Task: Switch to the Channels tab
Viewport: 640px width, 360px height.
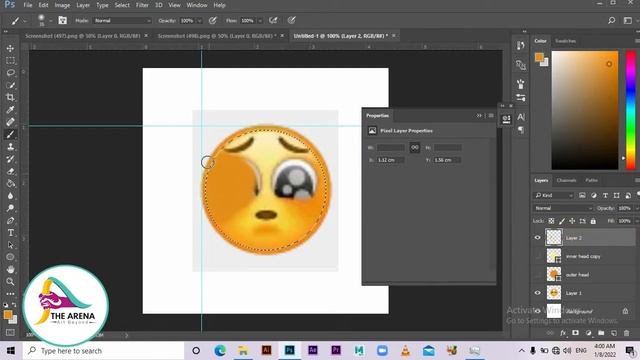Action: [x=567, y=180]
